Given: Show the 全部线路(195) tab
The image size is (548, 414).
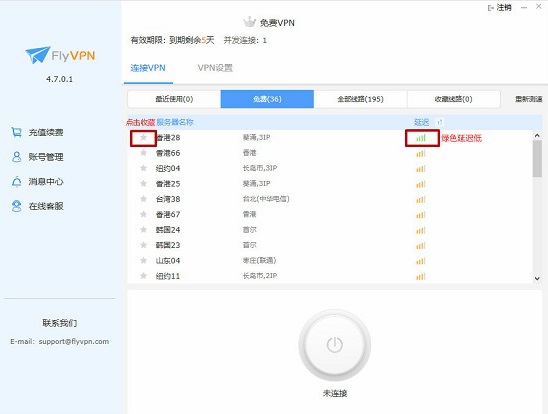Looking at the screenshot, I should (x=360, y=99).
